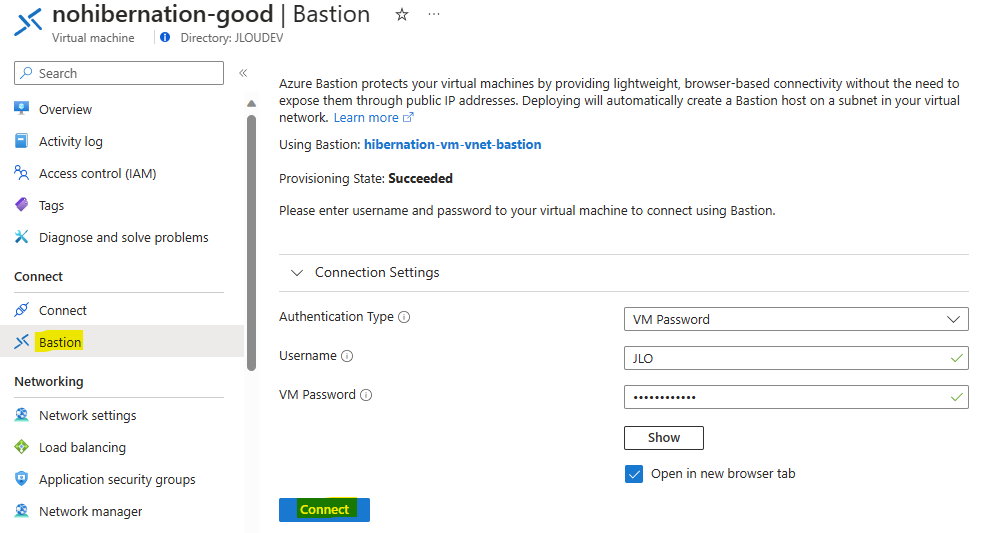Open Overview in the sidebar
983x533 pixels.
[x=65, y=109]
